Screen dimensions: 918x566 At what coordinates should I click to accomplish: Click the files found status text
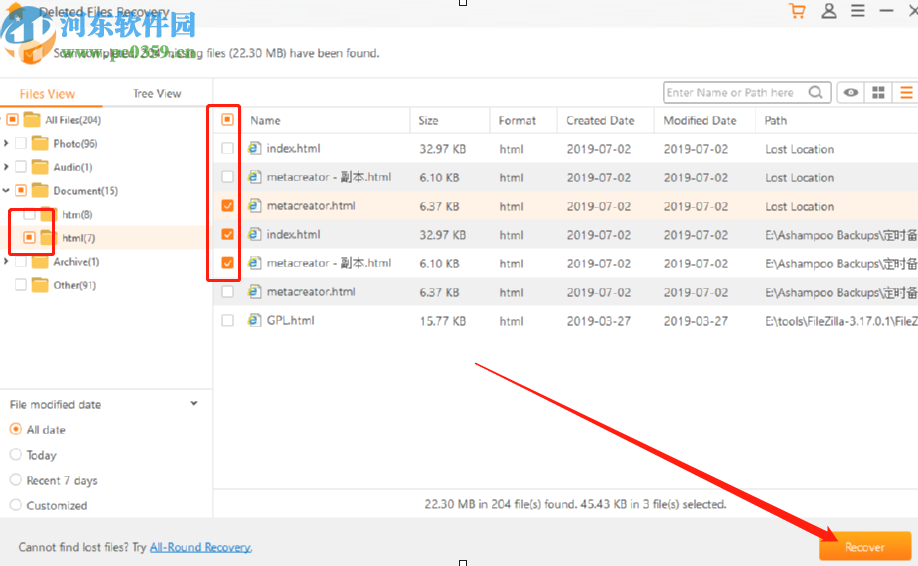[575, 504]
